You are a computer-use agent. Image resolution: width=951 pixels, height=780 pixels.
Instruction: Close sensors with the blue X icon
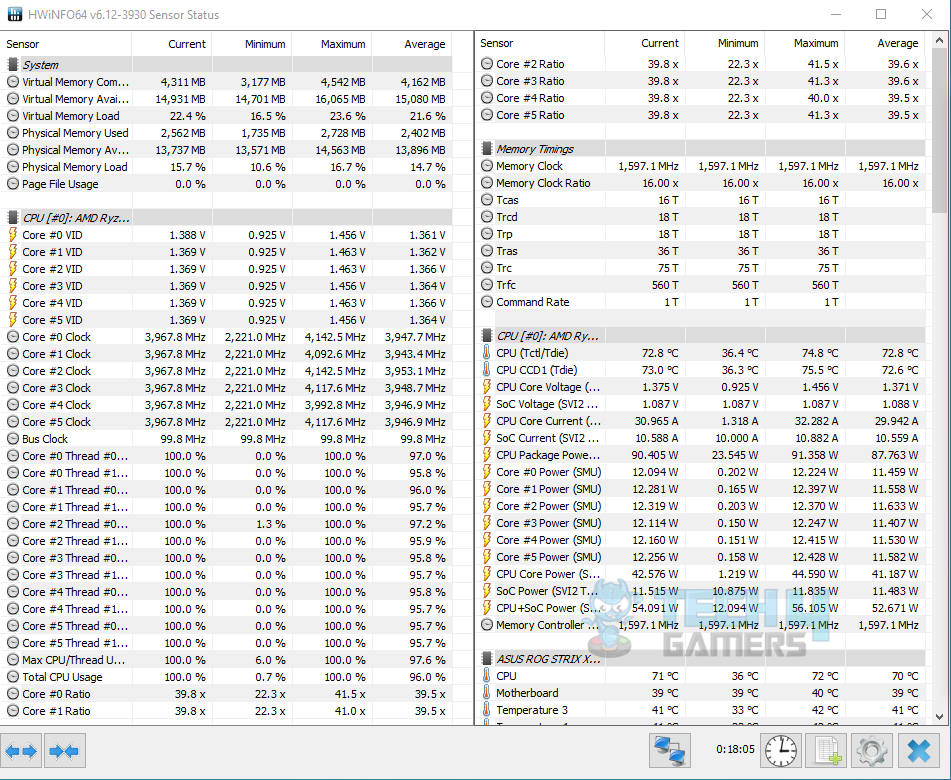(919, 751)
